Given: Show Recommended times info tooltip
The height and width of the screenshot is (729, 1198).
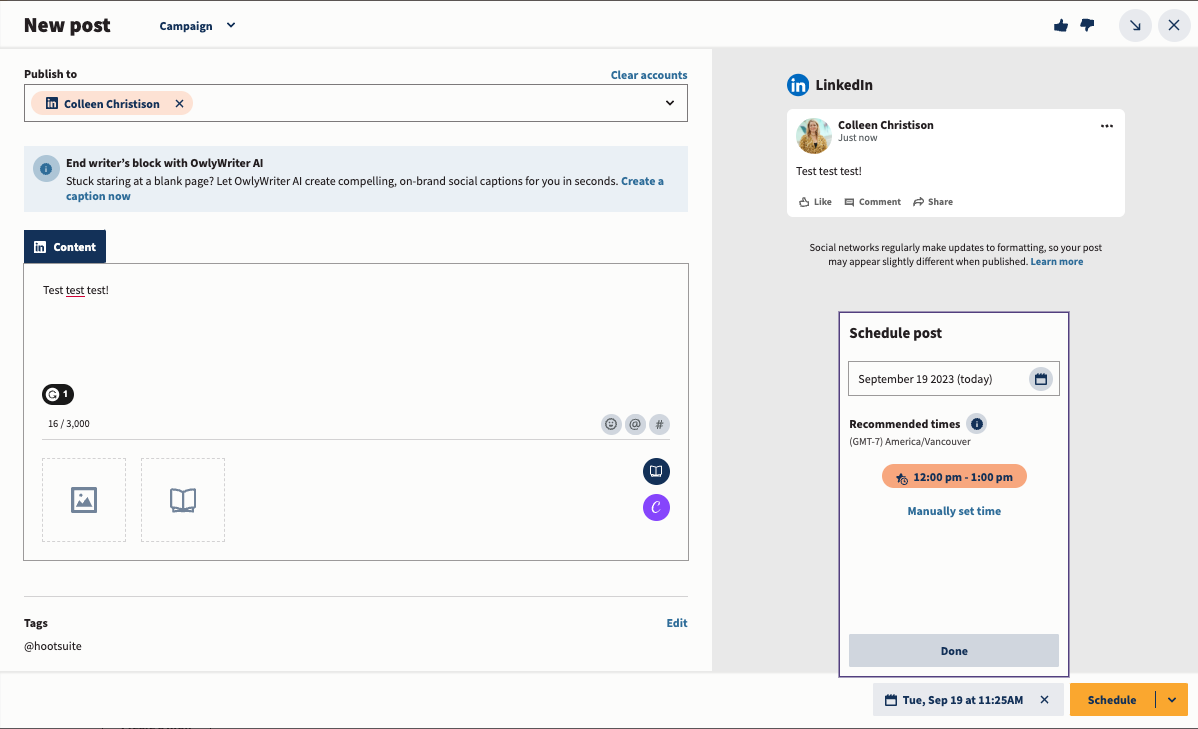Looking at the screenshot, I should coord(977,423).
